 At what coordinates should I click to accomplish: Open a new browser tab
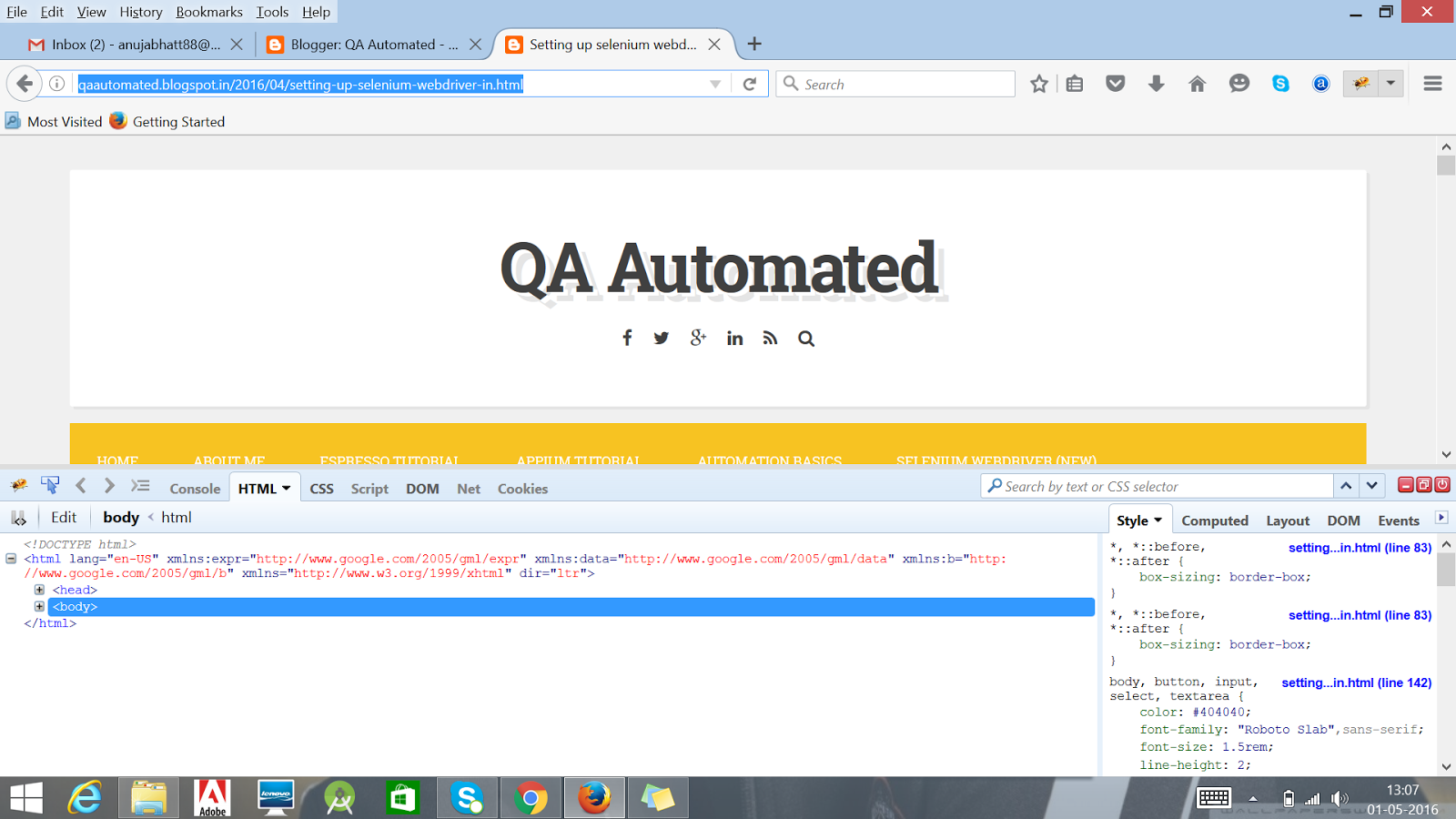click(x=754, y=44)
